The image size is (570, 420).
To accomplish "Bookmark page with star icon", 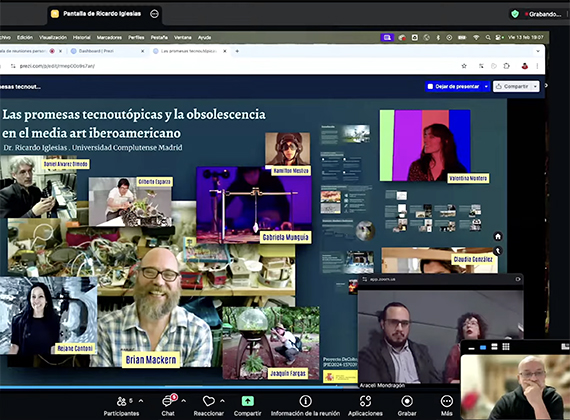I will coord(464,66).
